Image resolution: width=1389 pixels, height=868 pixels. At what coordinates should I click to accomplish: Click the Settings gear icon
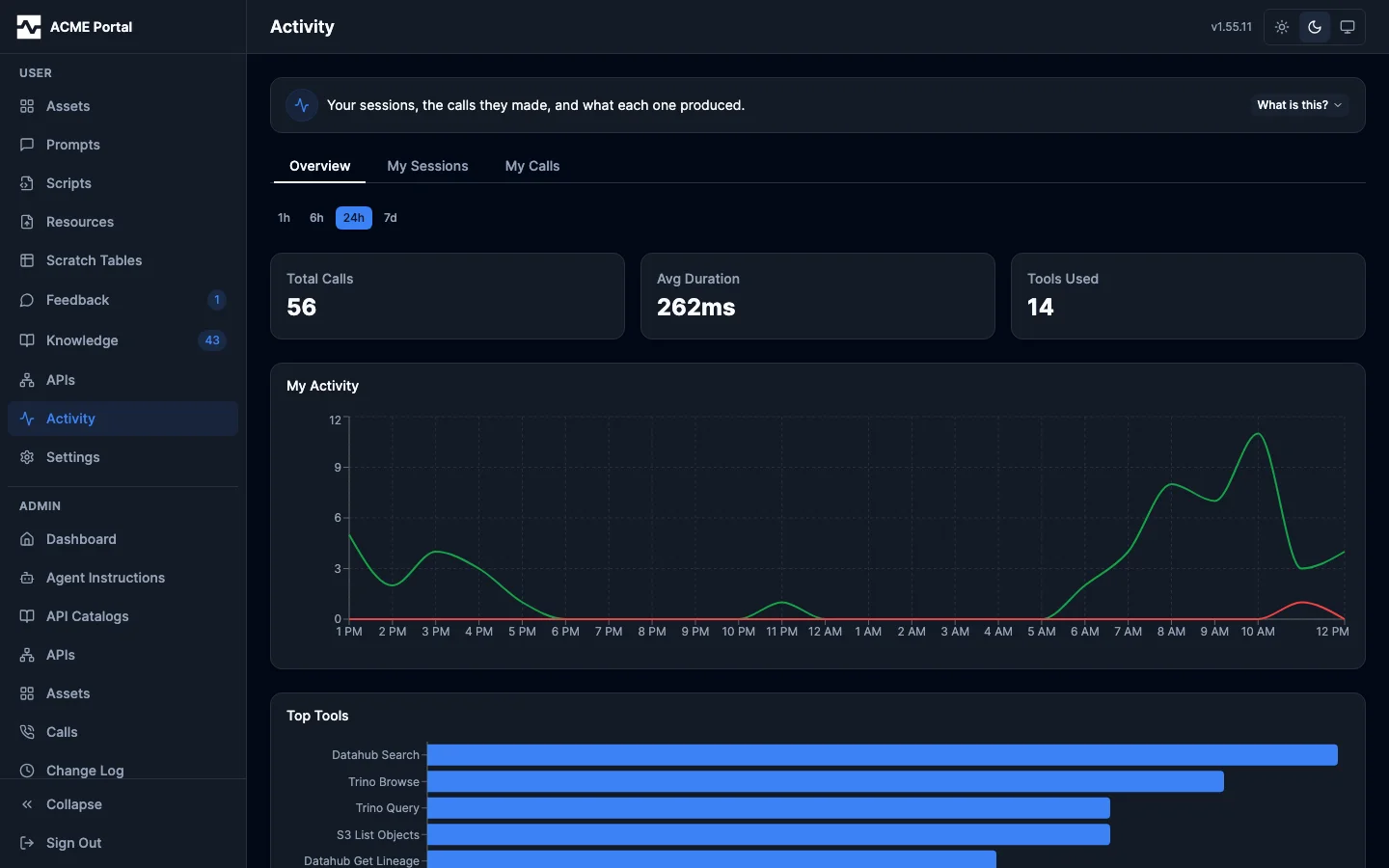tap(27, 457)
